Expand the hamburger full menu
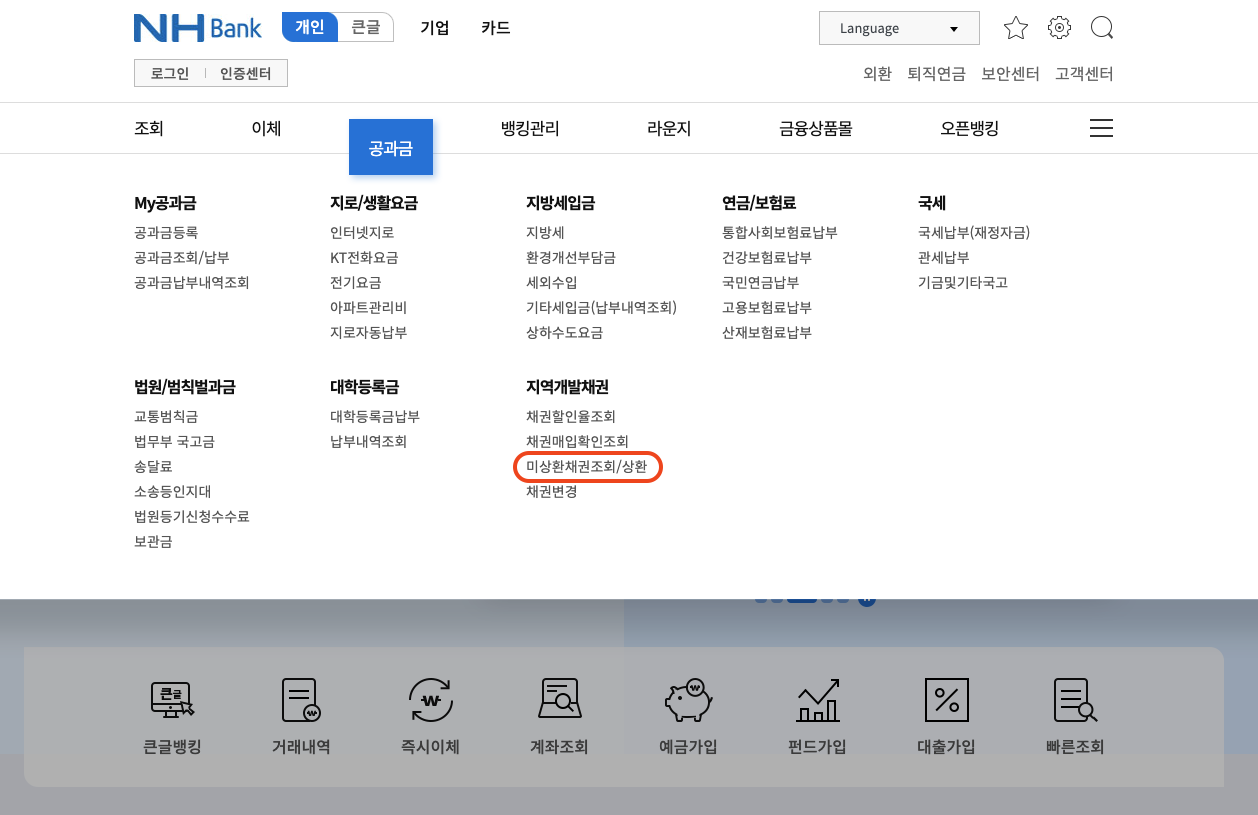 1100,128
